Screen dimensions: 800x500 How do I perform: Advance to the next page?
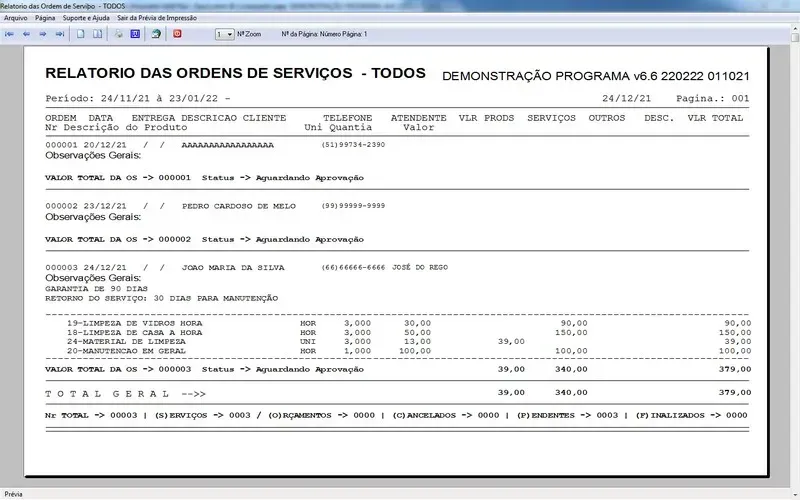pos(43,34)
